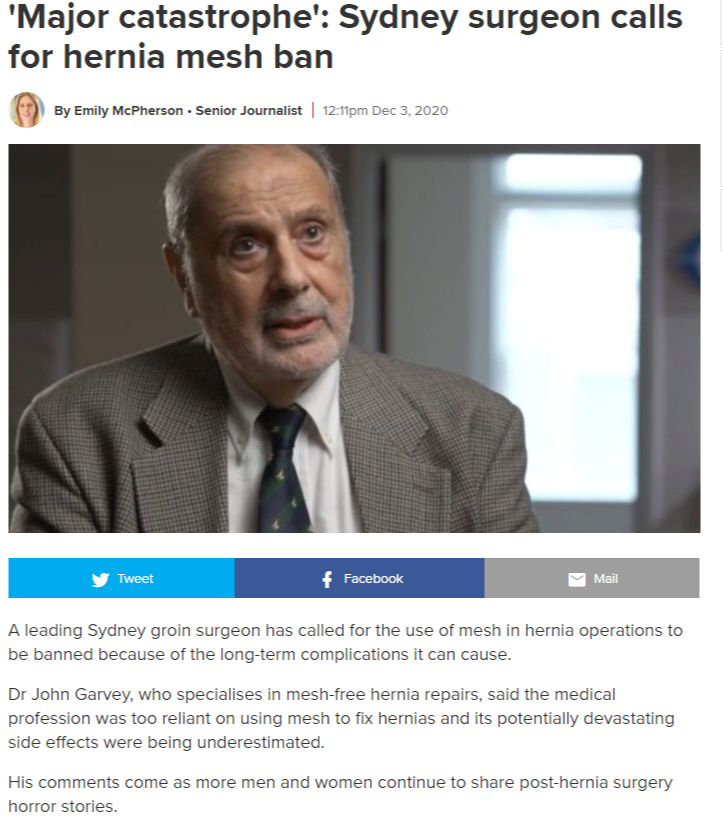Click the Facebook 'f' logo icon
This screenshot has height=831, width=723.
(327, 579)
